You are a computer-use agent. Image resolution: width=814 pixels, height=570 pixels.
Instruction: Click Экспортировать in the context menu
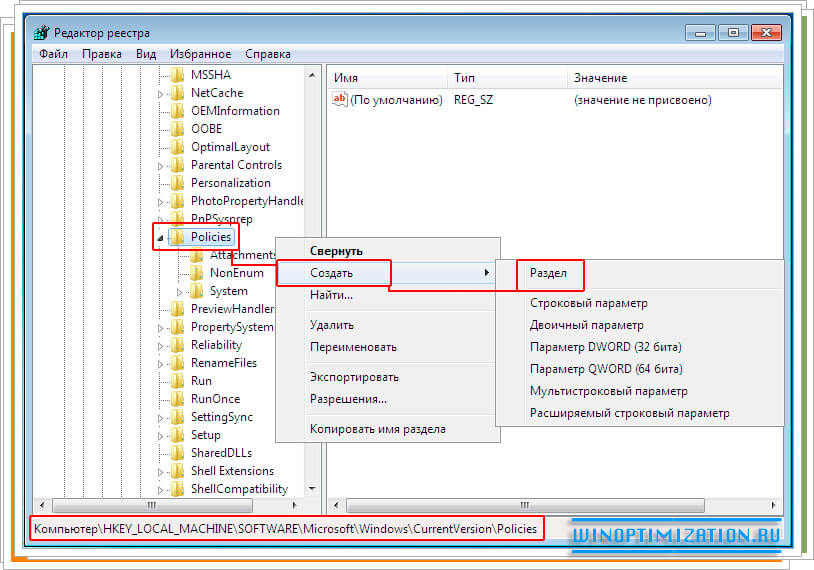coord(354,377)
